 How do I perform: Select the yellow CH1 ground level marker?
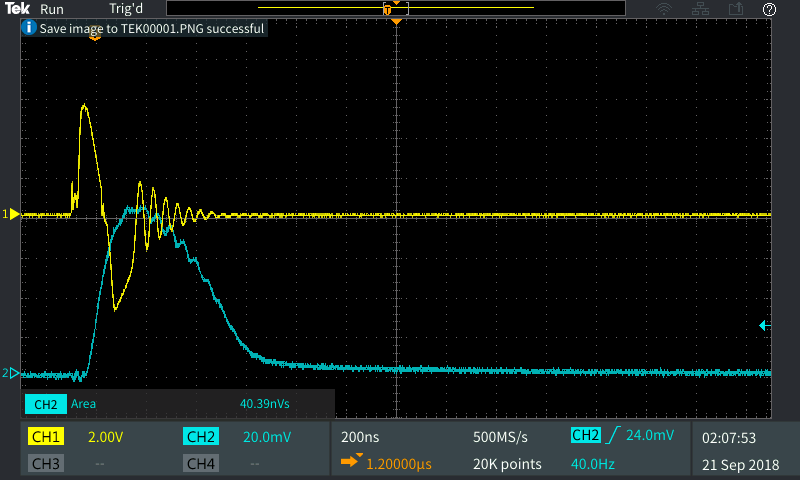[12, 214]
